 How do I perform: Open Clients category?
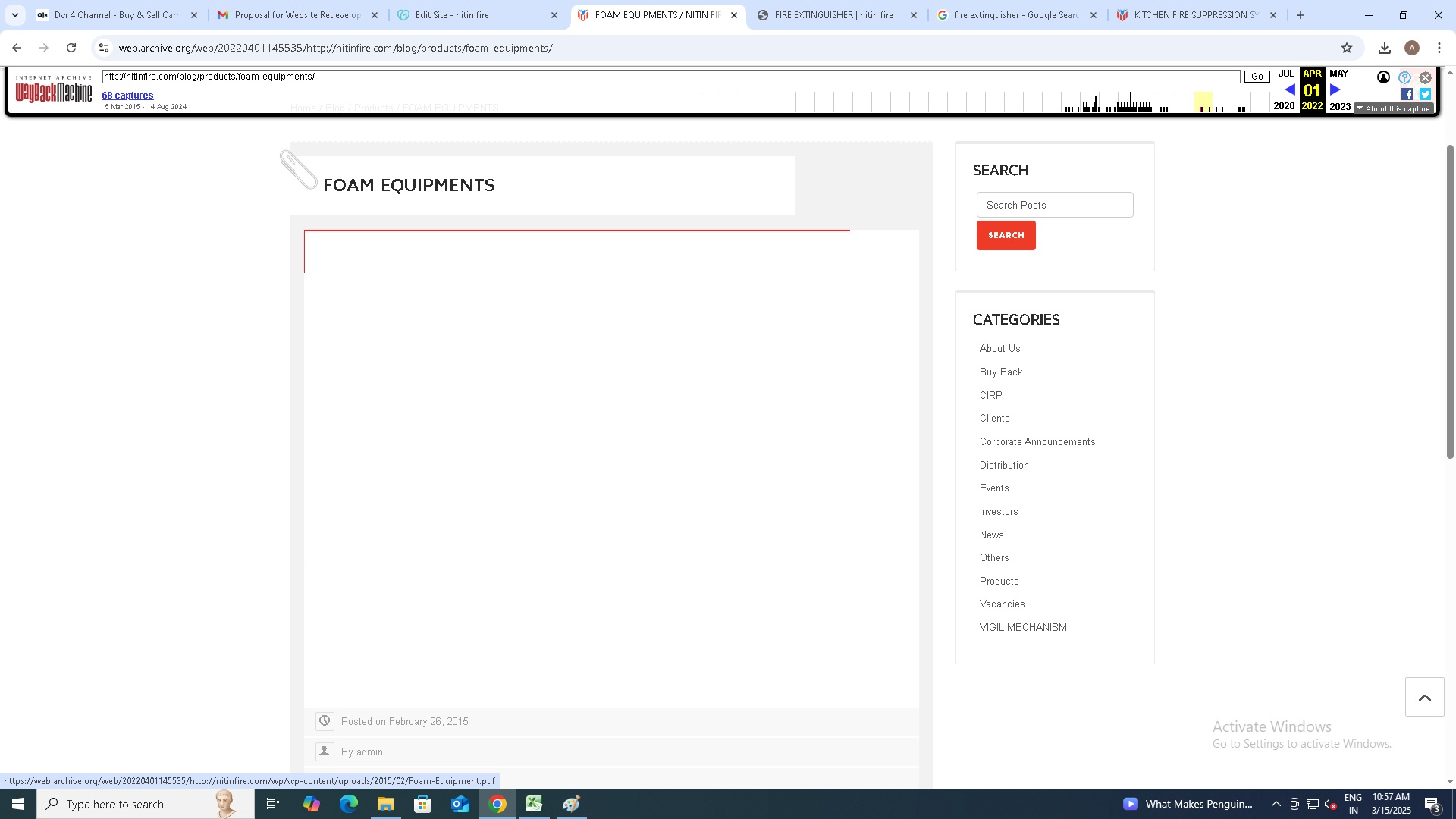(x=994, y=419)
